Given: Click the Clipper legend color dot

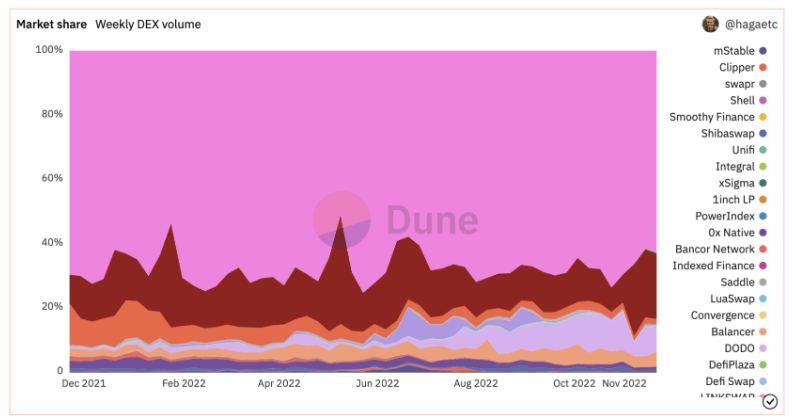Looking at the screenshot, I should [x=762, y=68].
